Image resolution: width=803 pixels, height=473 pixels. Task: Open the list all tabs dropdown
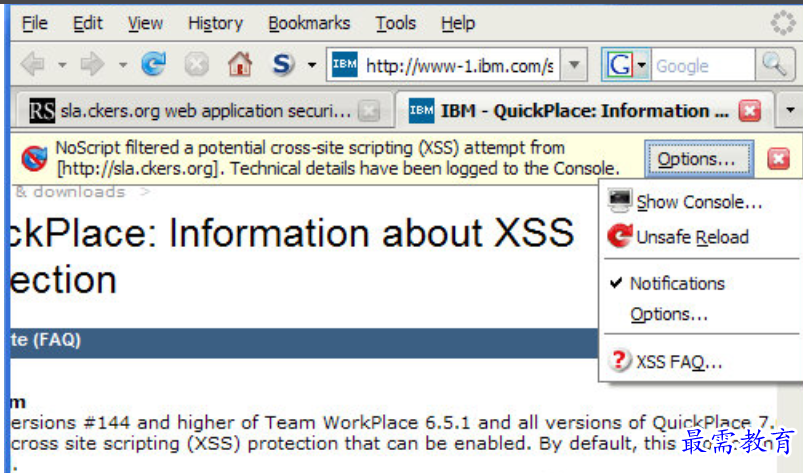pyautogui.click(x=790, y=110)
